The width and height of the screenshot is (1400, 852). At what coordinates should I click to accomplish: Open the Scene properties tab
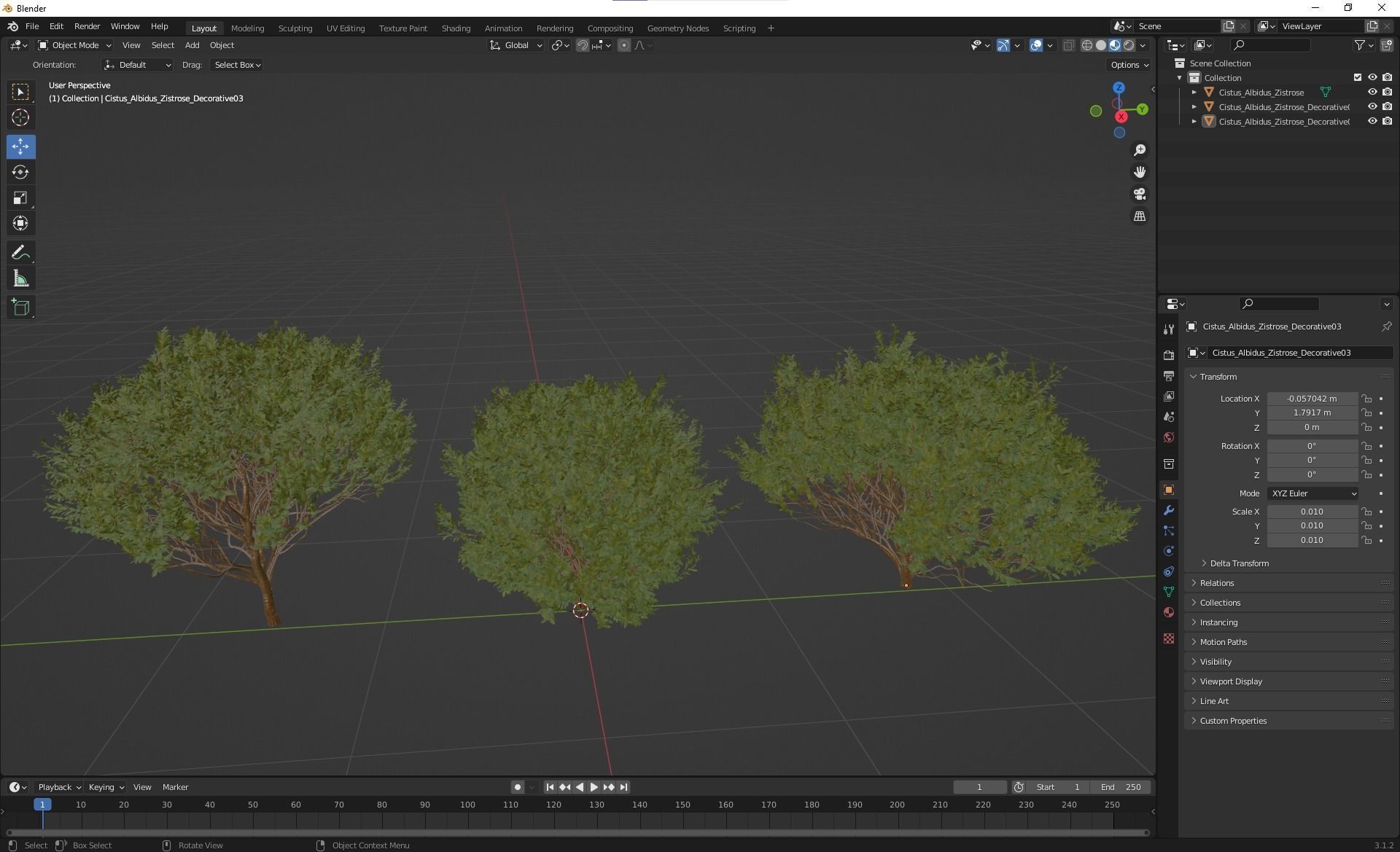1169,416
